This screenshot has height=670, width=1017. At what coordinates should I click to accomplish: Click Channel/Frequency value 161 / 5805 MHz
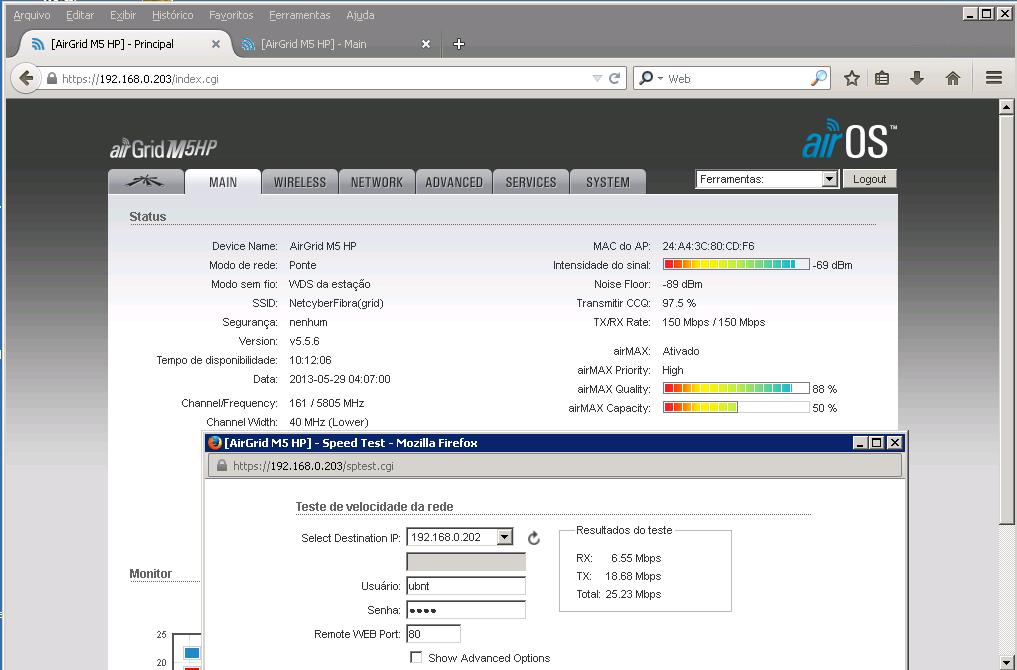pos(326,403)
